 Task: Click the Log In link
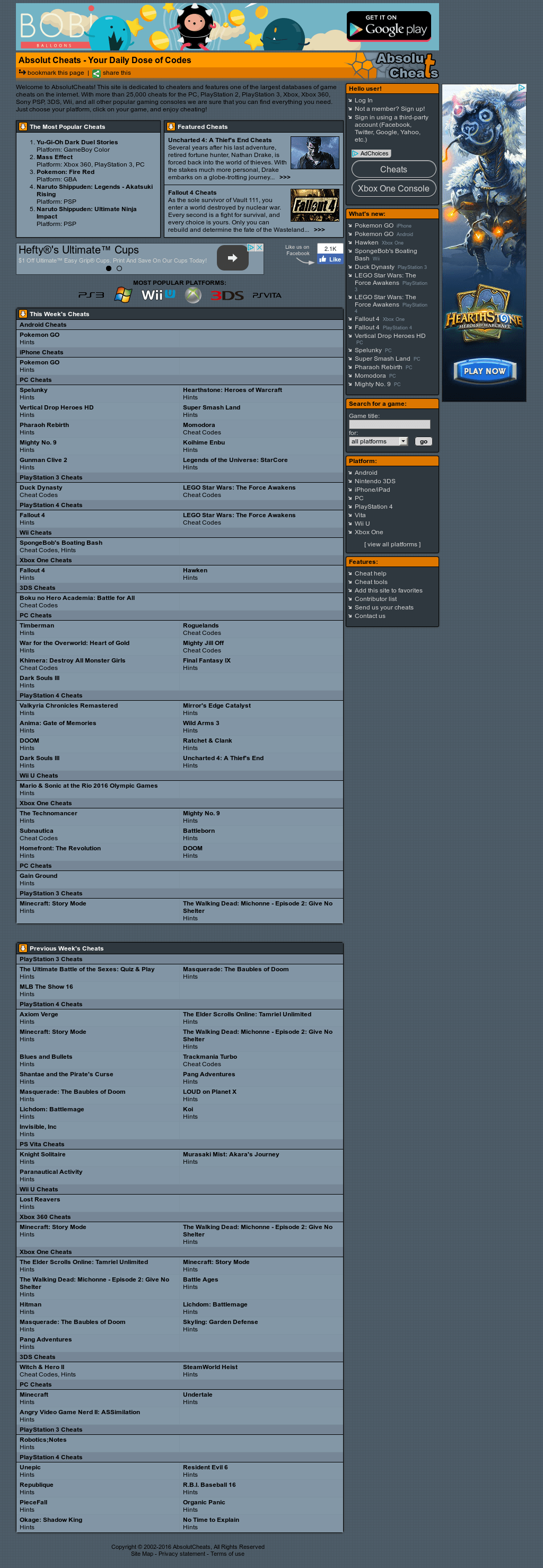point(363,100)
